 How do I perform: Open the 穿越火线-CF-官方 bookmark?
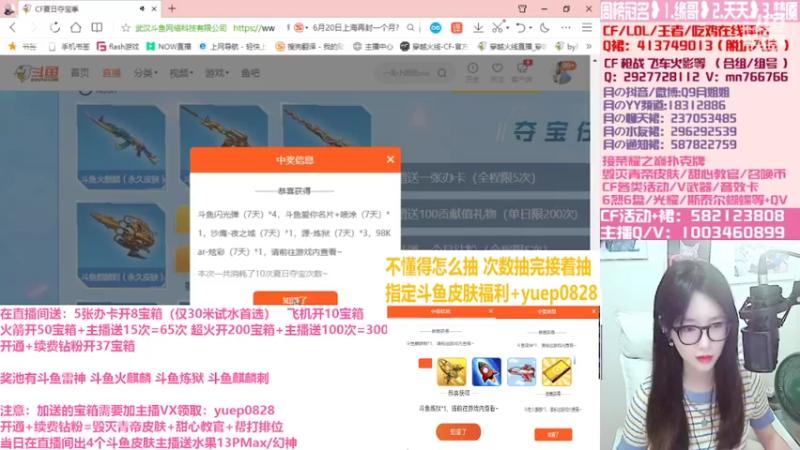click(434, 46)
